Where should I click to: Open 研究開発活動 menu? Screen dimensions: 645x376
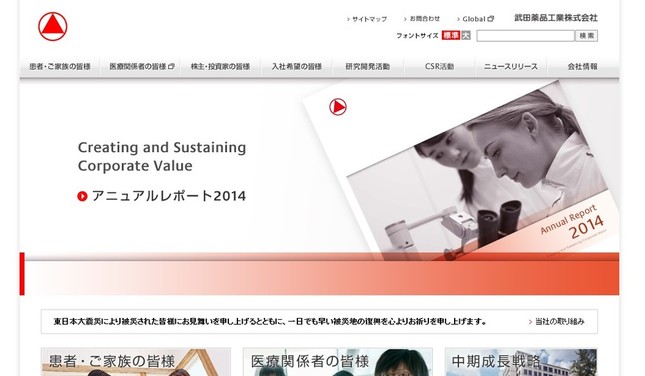(368, 66)
